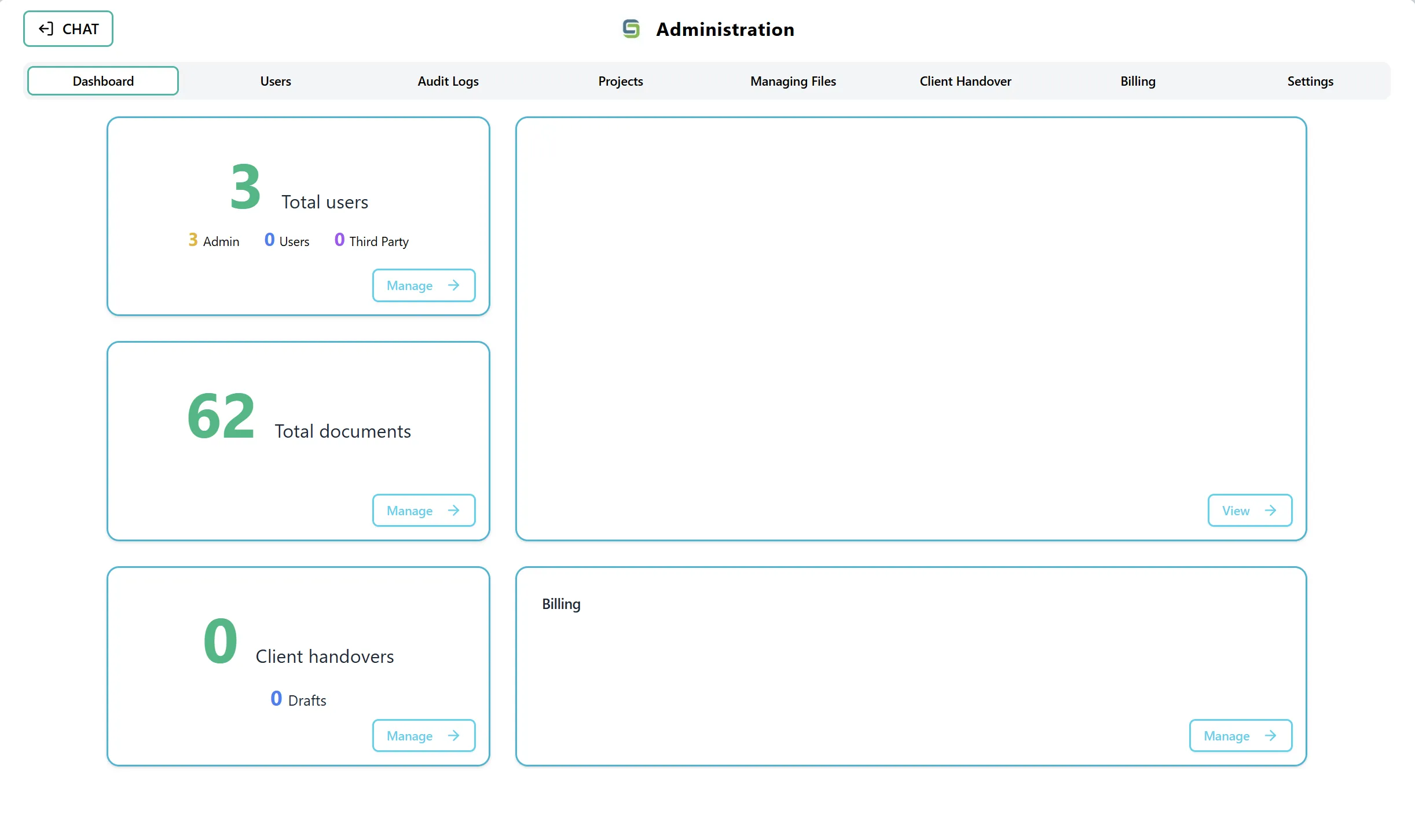Click the arrow icon in the Billing Manage button
The image size is (1415, 840).
coord(1270,735)
